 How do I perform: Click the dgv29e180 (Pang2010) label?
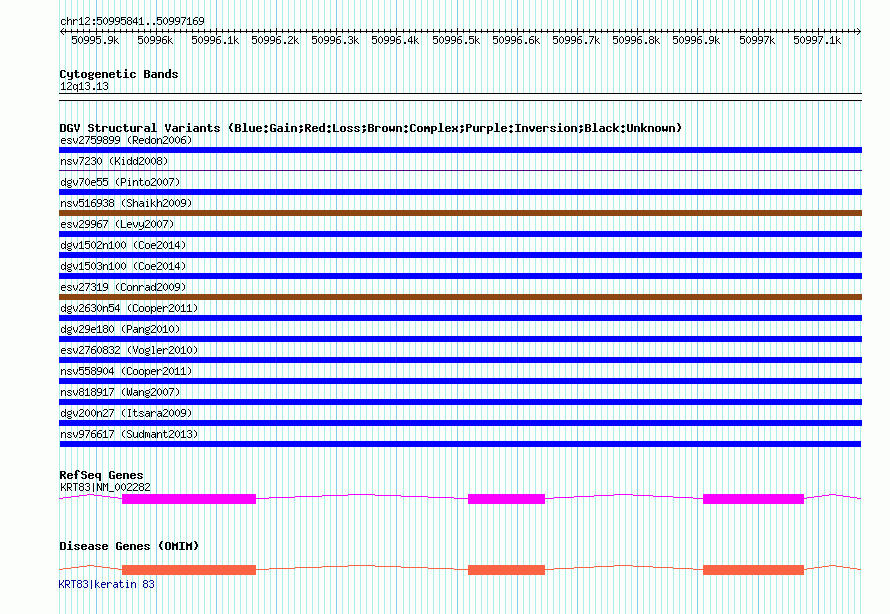click(x=120, y=329)
